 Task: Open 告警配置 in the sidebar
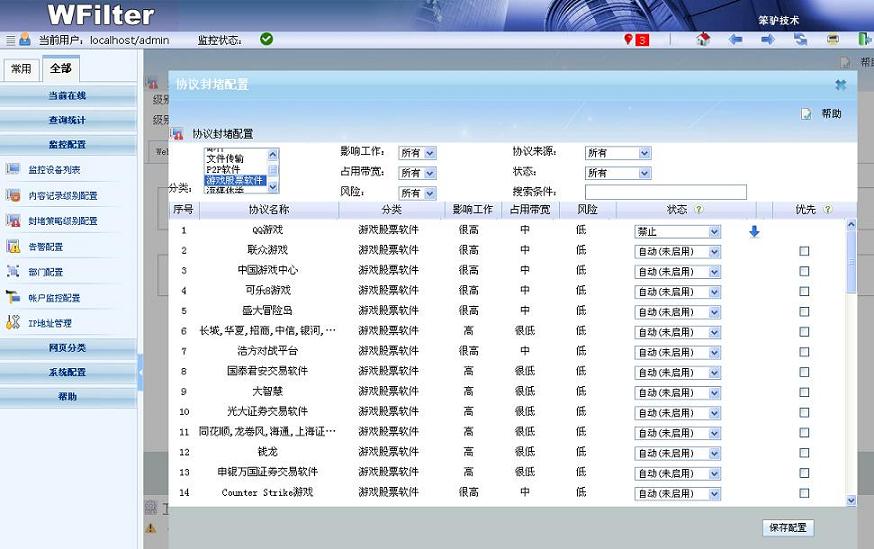point(46,246)
